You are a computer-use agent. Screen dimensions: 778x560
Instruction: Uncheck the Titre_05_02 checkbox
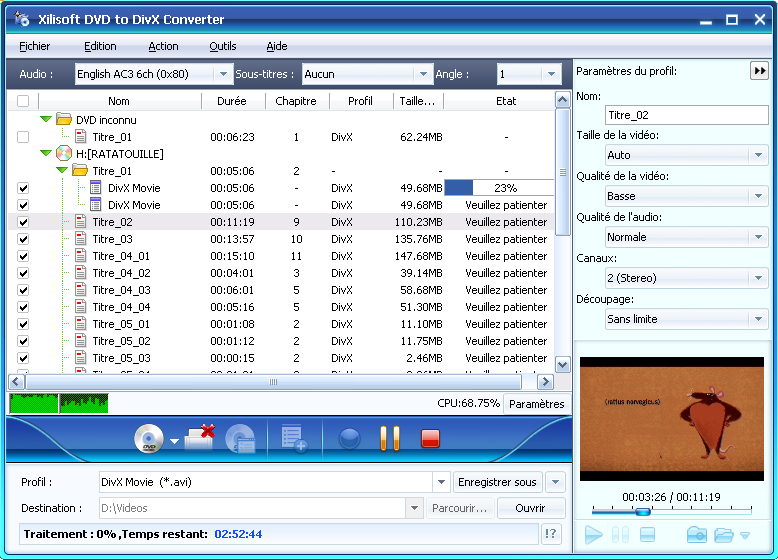coord(23,341)
